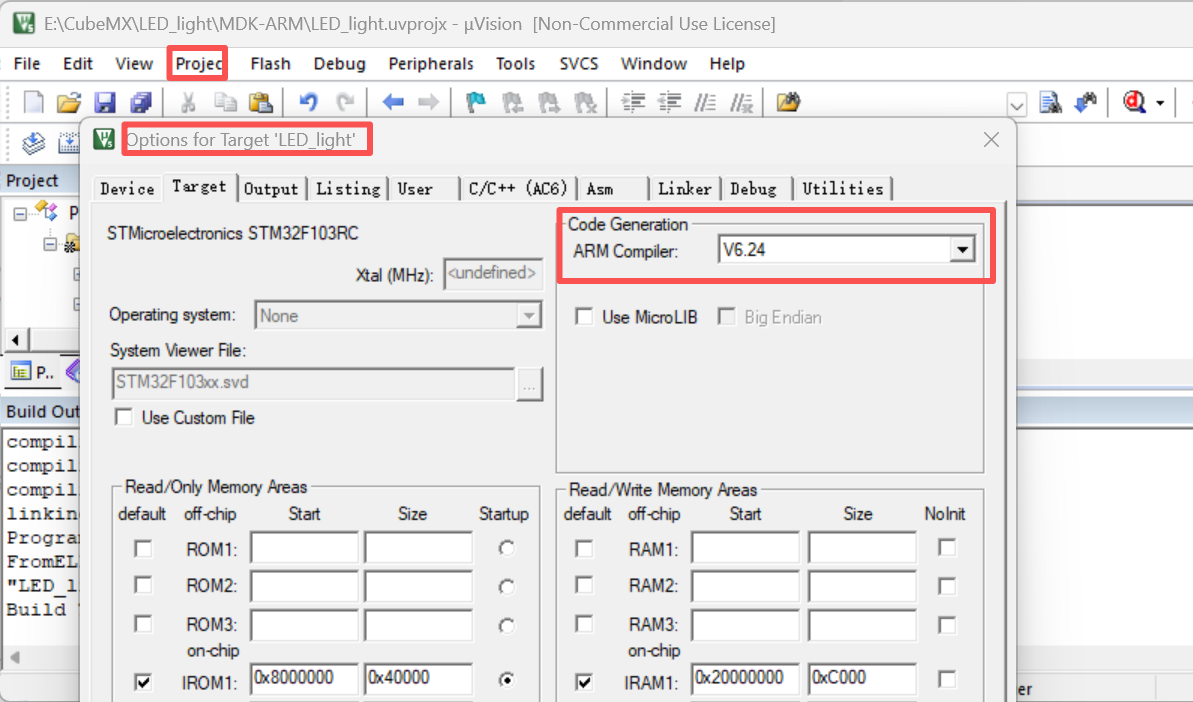Switch to the C/C++ (AC6) tab
This screenshot has height=702, width=1193.
(517, 189)
